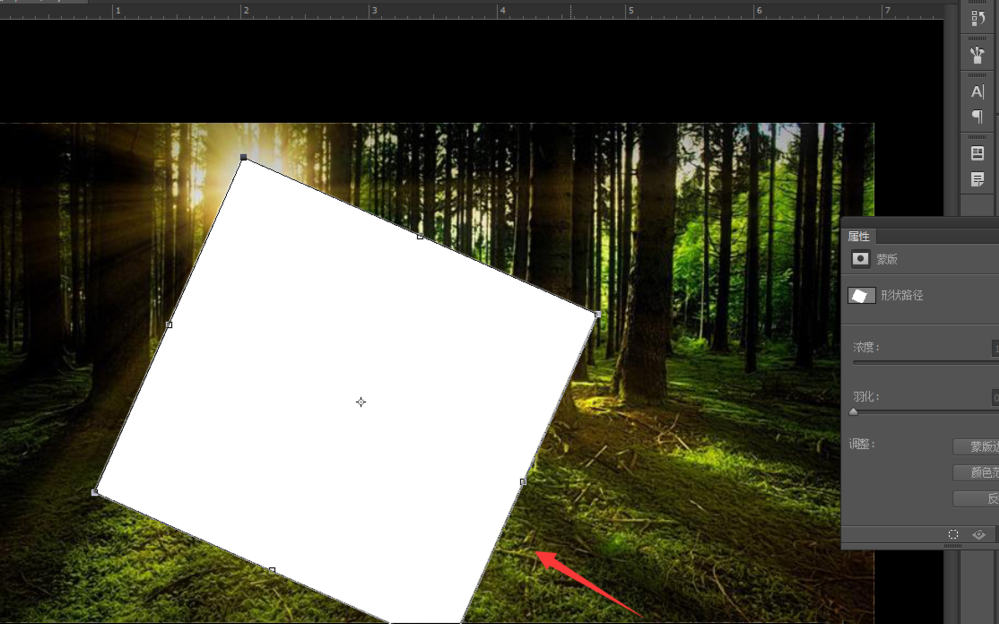
Task: Click the upper-left edge midpoint handle
Action: 169,324
